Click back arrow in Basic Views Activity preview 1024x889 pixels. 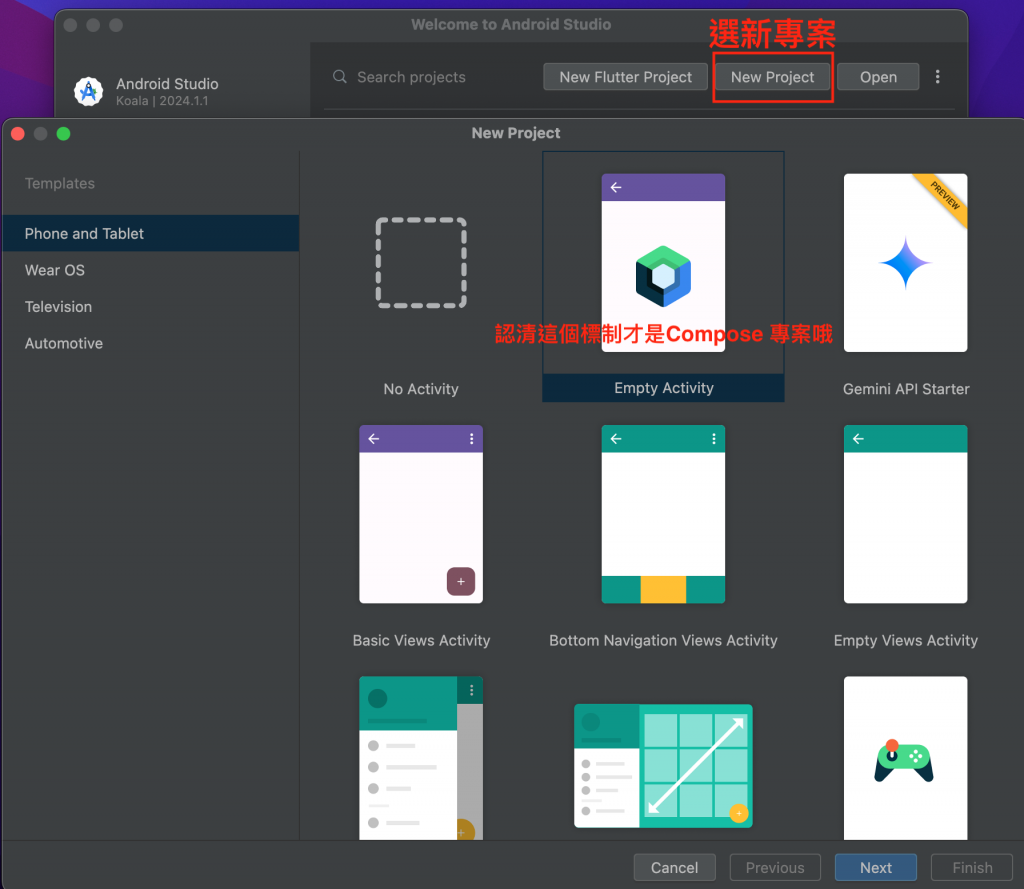point(374,439)
